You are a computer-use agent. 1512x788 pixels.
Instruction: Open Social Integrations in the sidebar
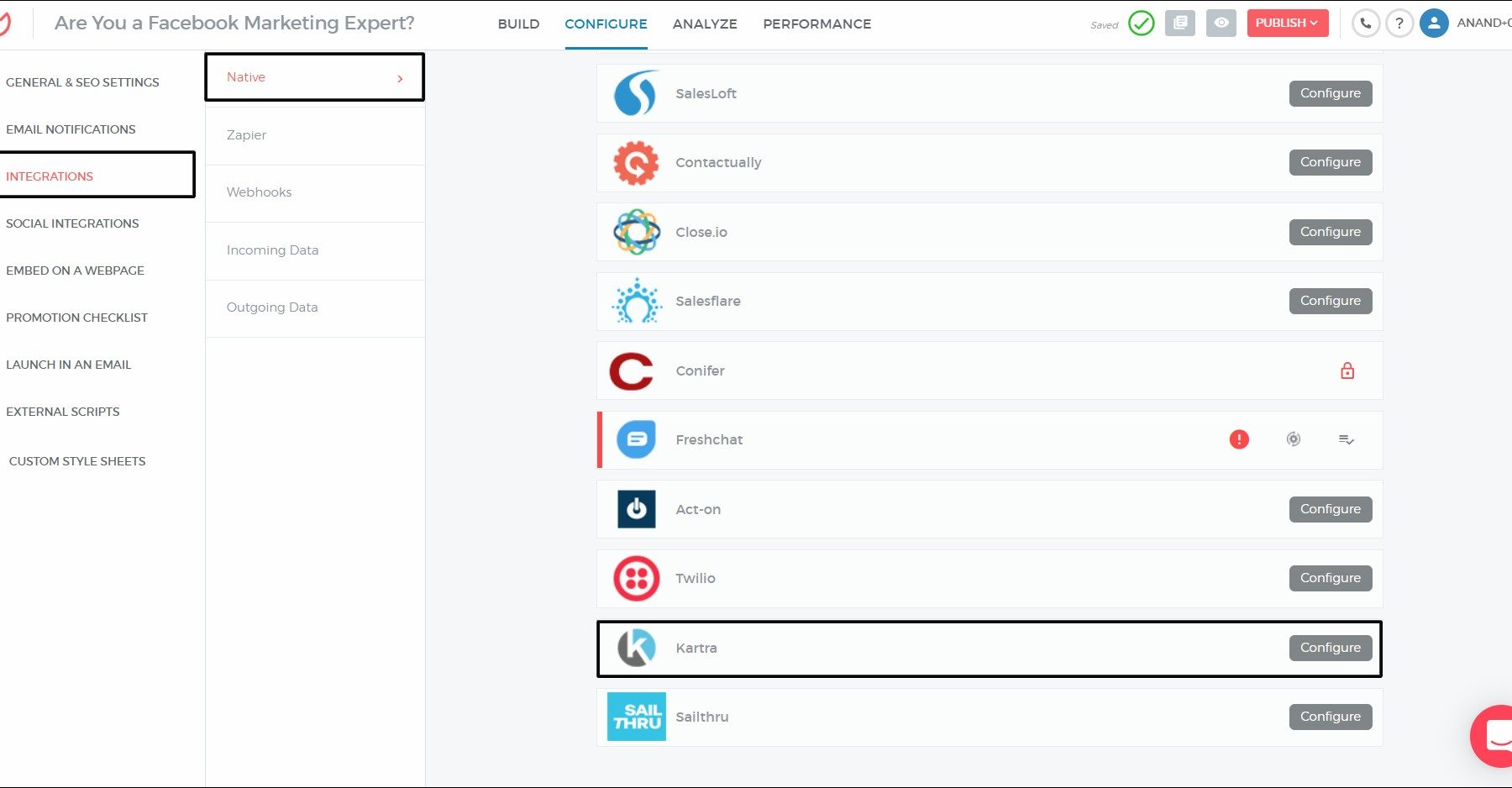coord(72,223)
